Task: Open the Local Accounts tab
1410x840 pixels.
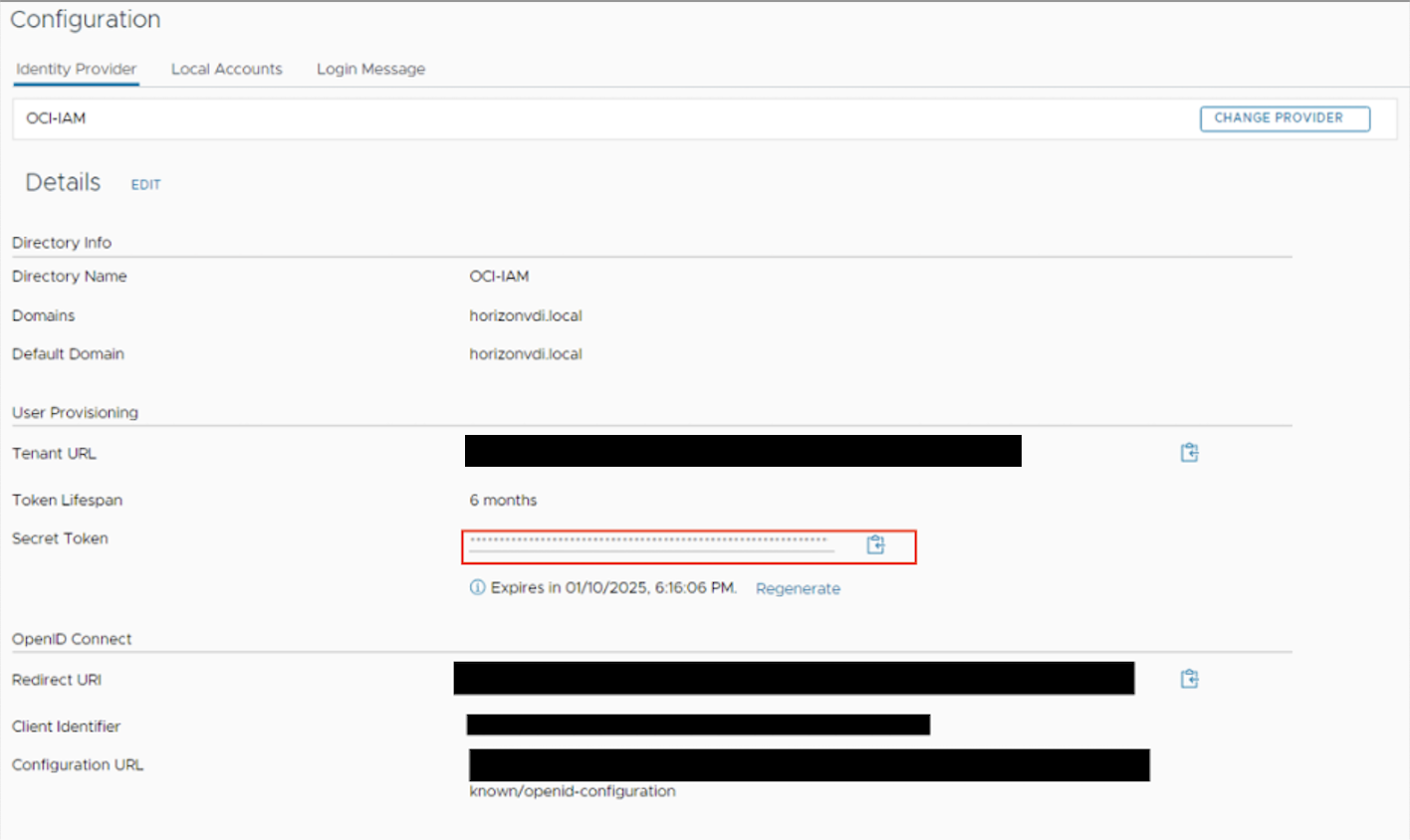Action: (x=226, y=69)
